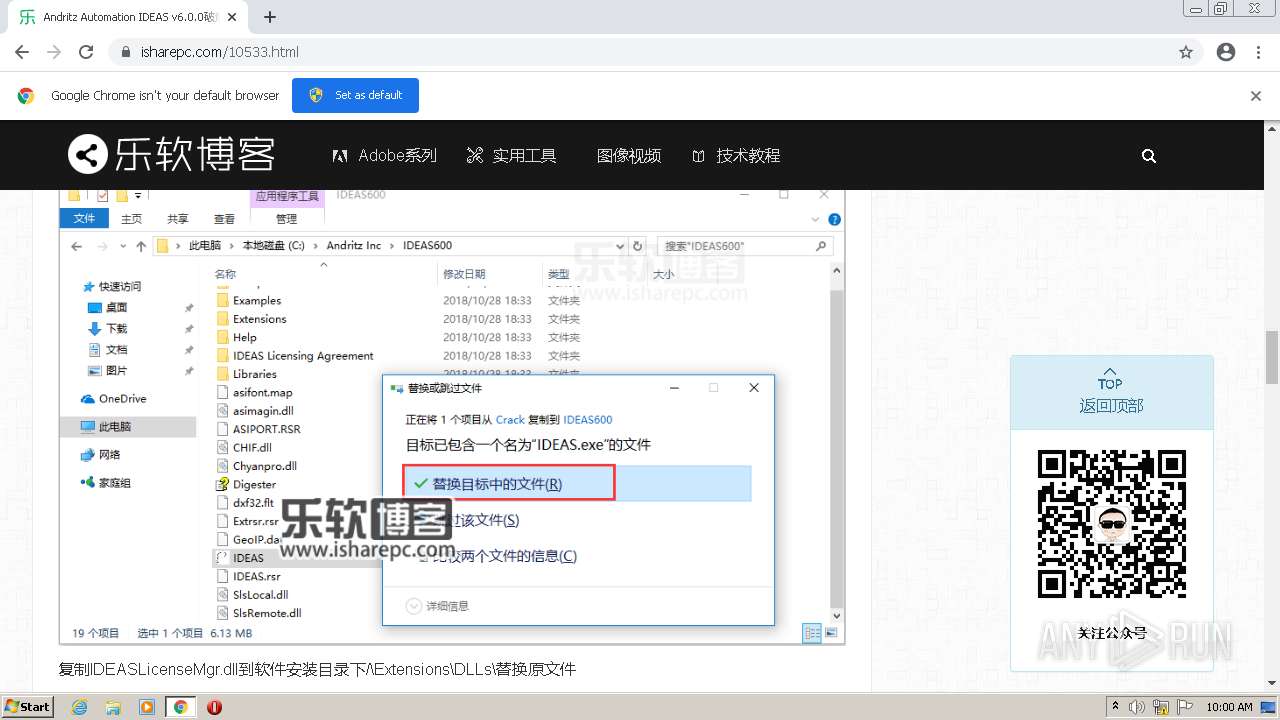Click Chrome's forward navigation arrow
The image size is (1280, 720).
[x=54, y=52]
